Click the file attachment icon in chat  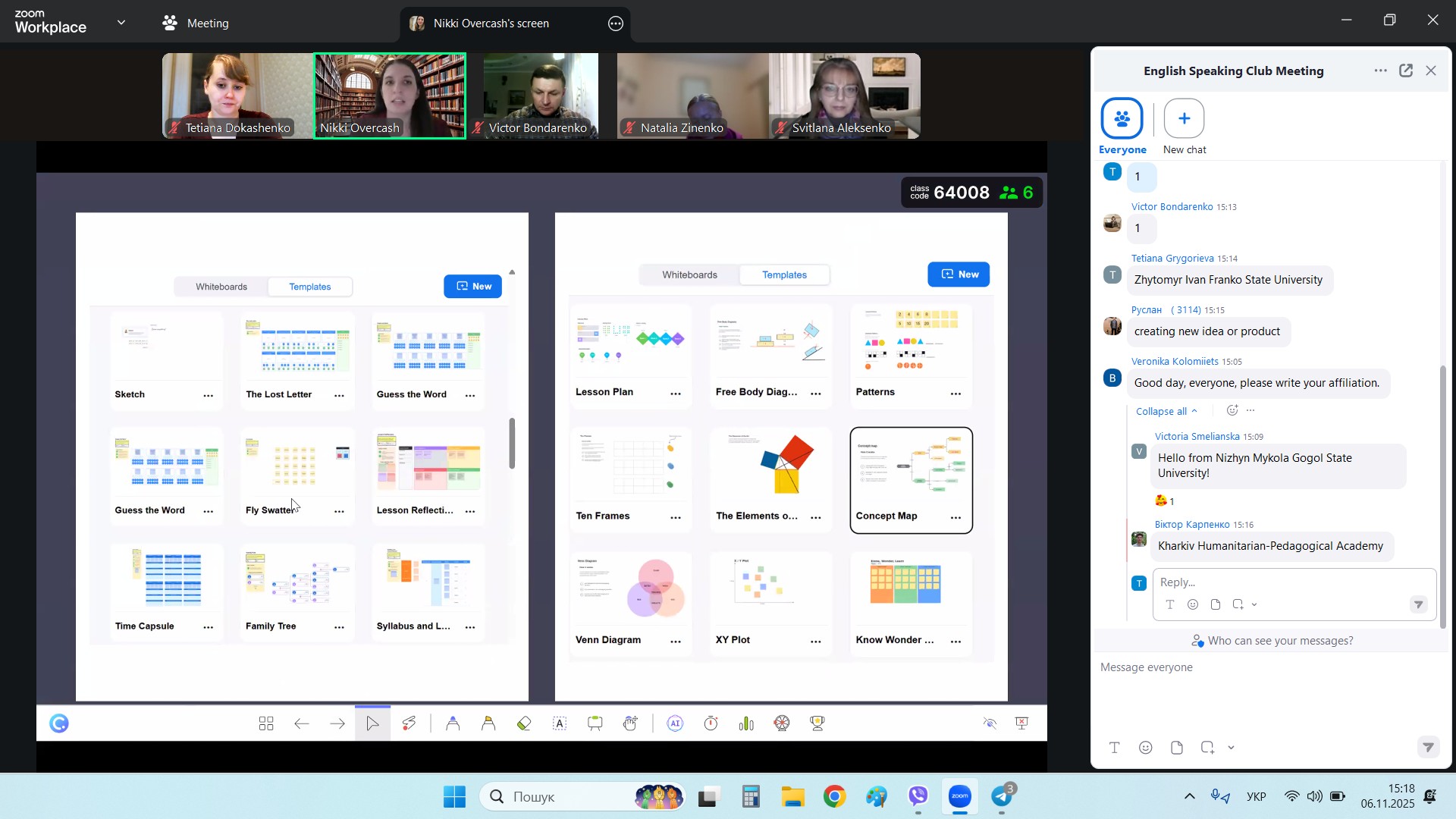pyautogui.click(x=1176, y=748)
